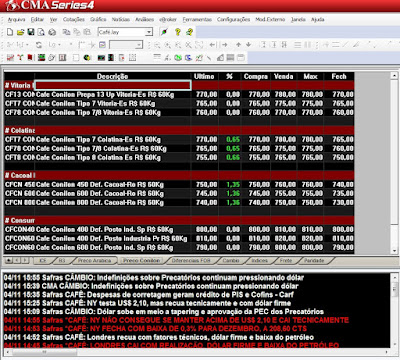
Task: Click the house-shaped icon in bottom toolbar
Action: click(x=220, y=58)
